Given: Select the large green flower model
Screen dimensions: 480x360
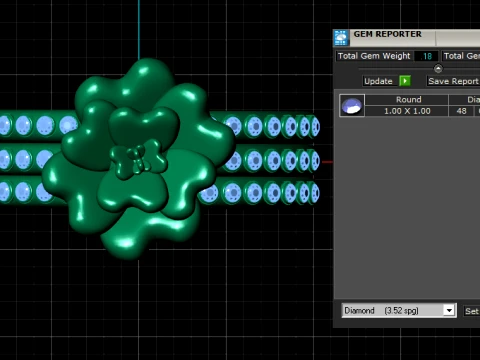Looking at the screenshot, I should coord(138,158).
